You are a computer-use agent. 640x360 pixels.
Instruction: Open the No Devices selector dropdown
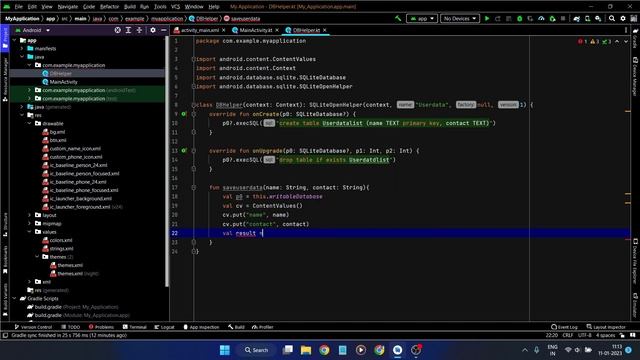(x=460, y=18)
